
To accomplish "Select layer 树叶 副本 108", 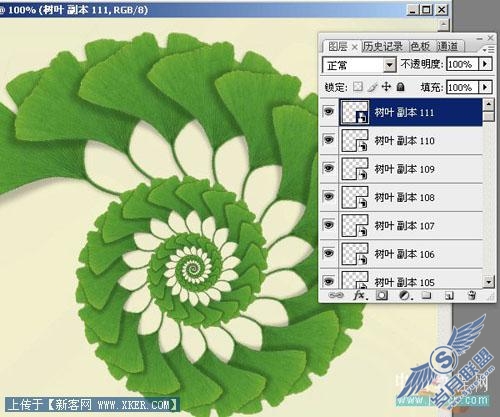I will click(411, 197).
